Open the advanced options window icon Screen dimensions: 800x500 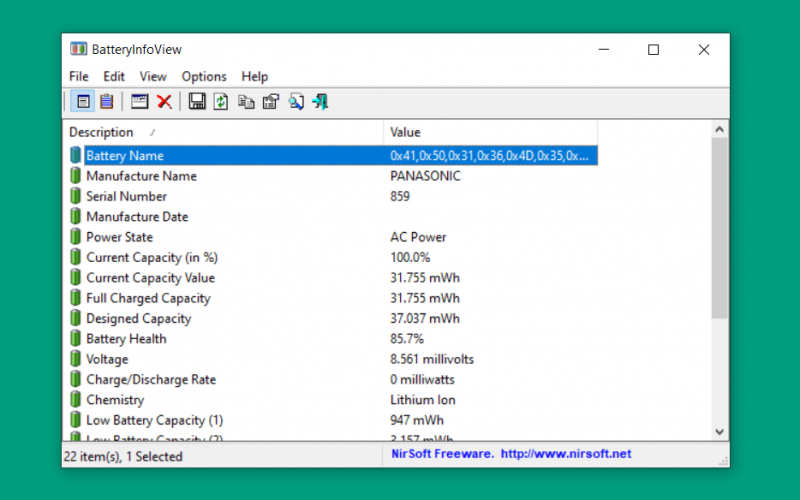point(139,102)
